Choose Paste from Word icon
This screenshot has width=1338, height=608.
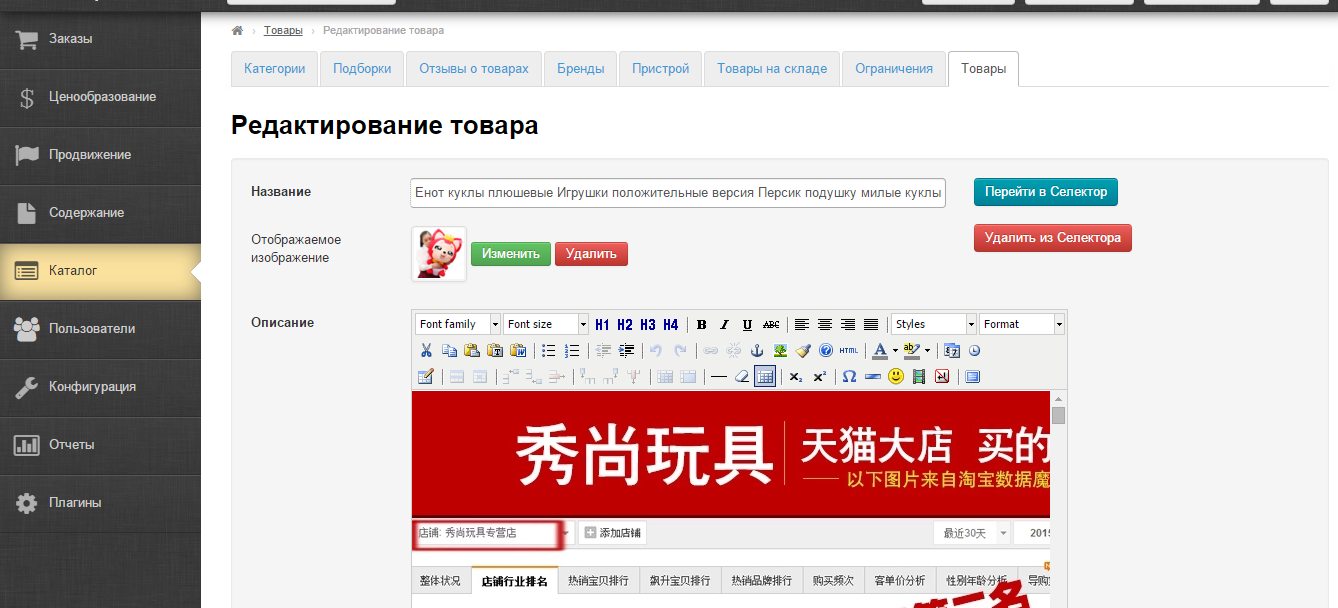[518, 351]
